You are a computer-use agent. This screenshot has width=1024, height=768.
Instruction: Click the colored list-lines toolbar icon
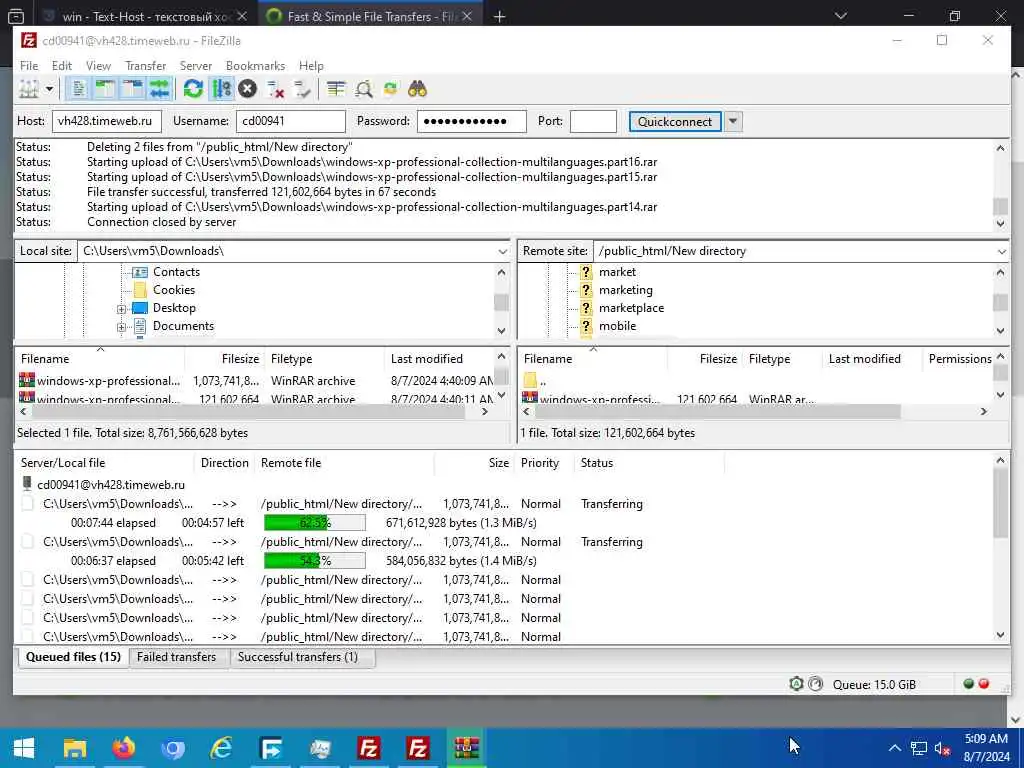pos(336,89)
